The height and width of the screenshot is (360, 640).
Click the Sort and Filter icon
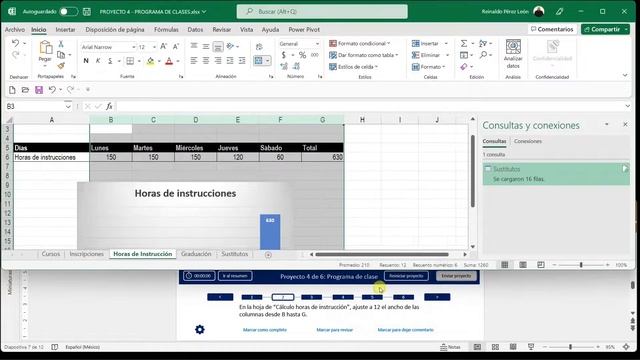[483, 43]
